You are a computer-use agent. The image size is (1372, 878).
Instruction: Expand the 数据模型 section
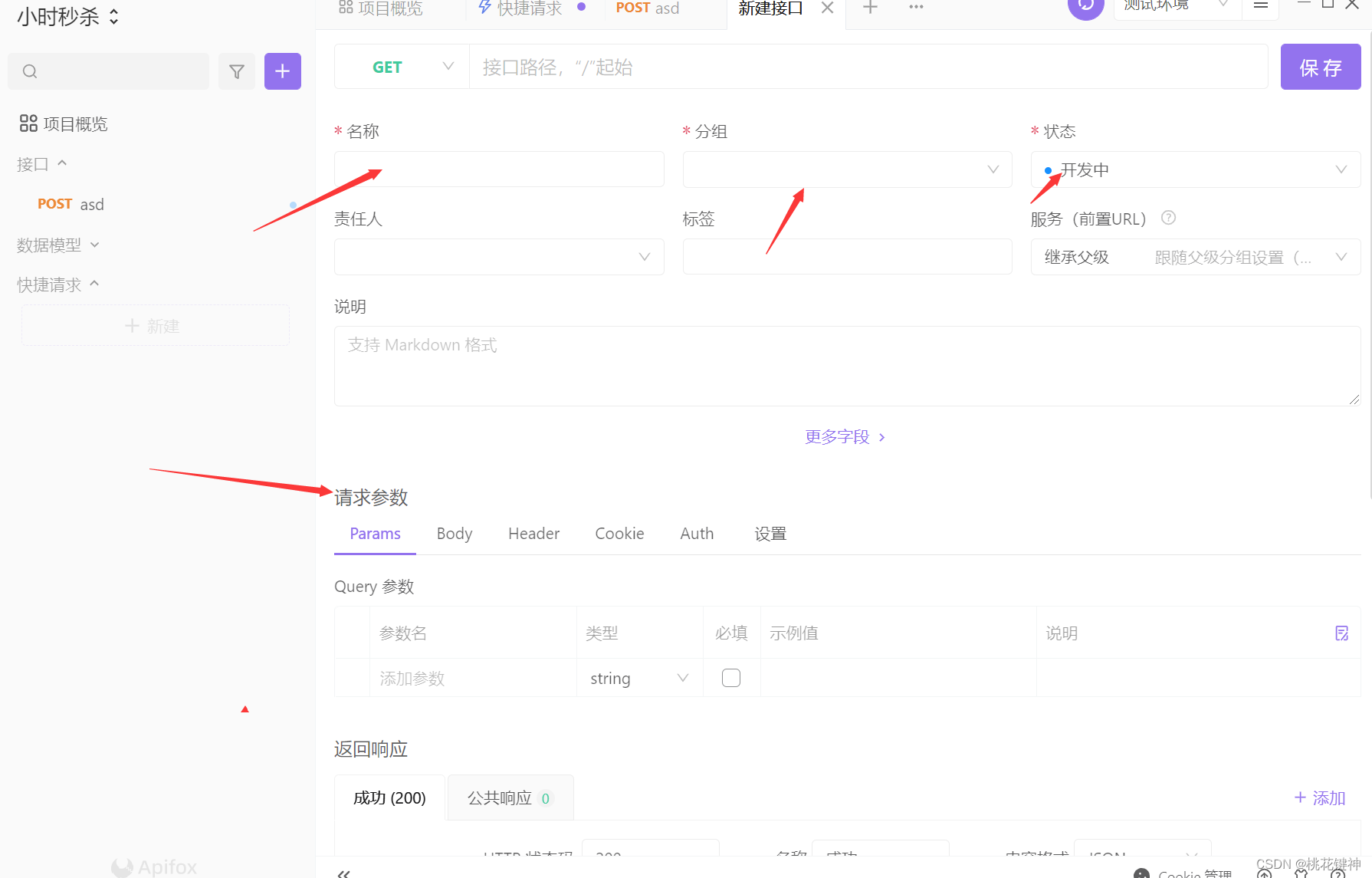pos(58,245)
